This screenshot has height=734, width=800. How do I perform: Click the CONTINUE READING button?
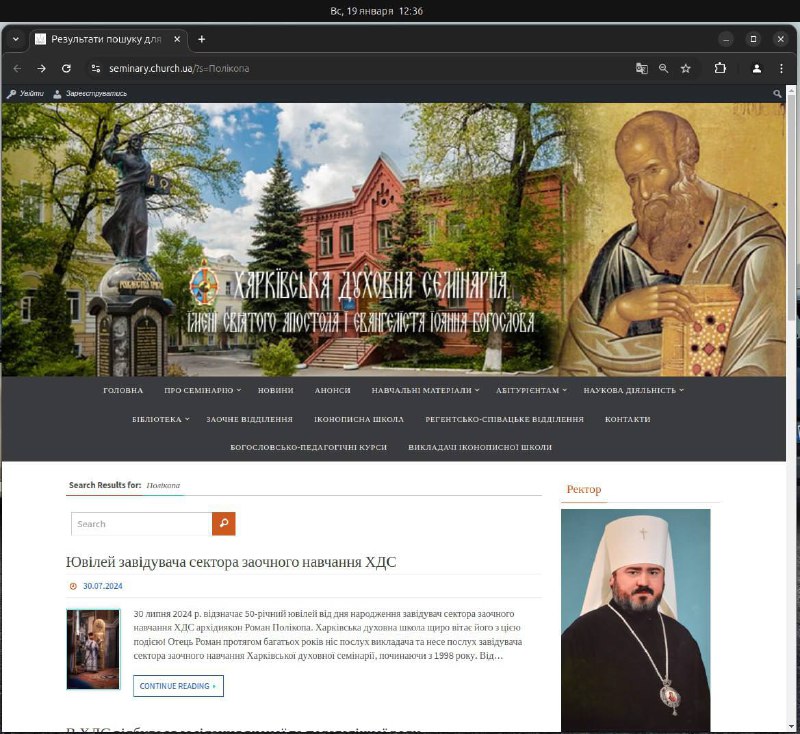[178, 686]
